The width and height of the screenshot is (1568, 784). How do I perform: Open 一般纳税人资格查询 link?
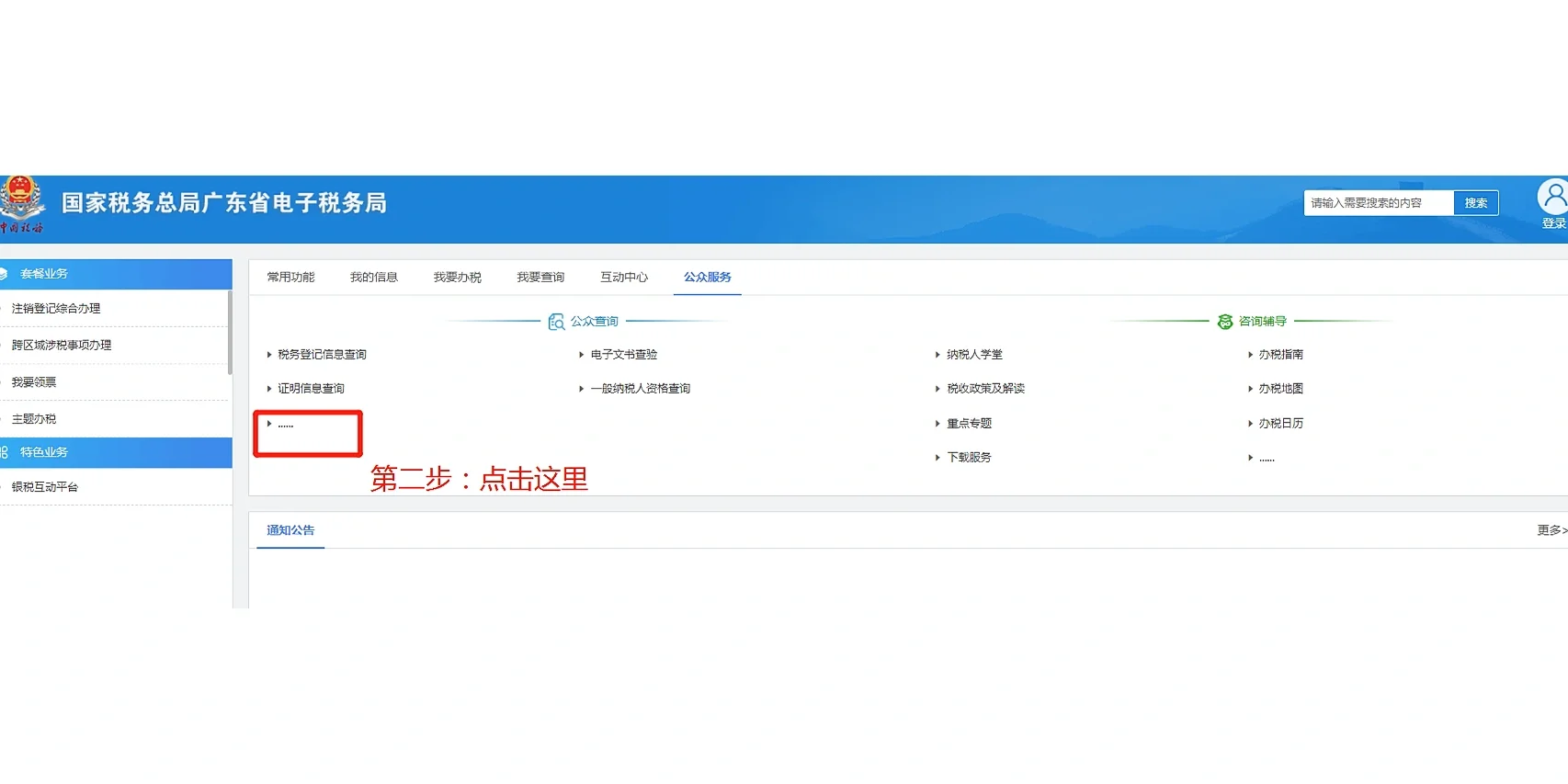point(641,389)
